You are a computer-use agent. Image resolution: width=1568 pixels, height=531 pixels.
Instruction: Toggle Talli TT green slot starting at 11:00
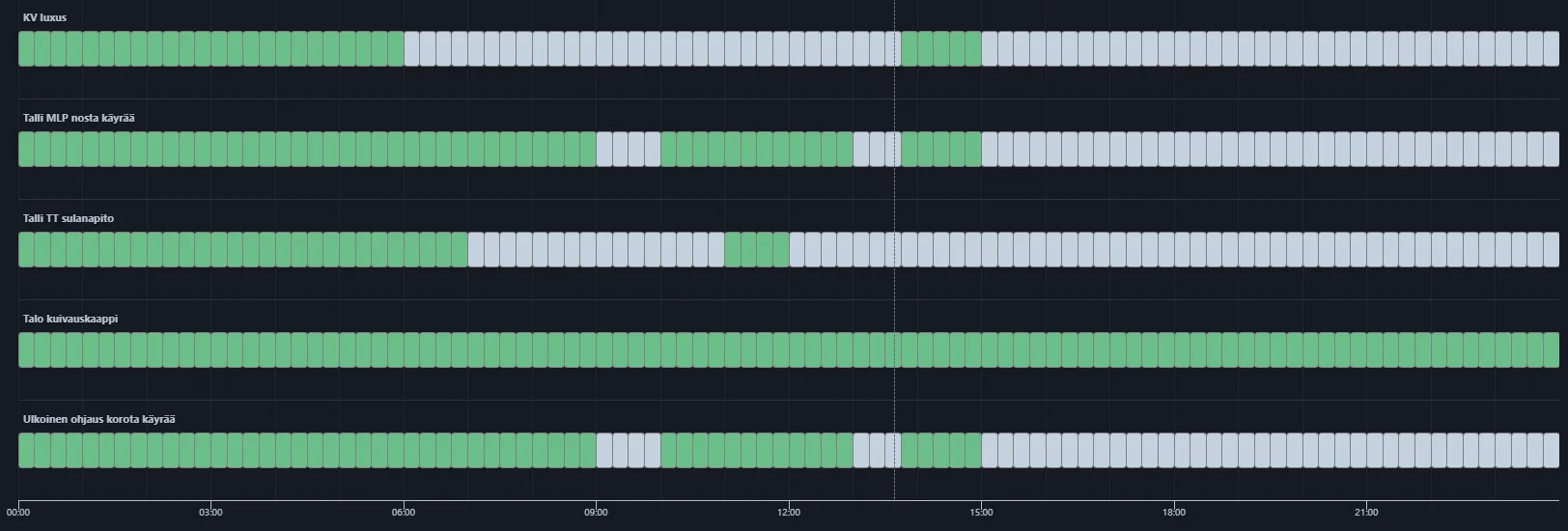click(x=733, y=249)
